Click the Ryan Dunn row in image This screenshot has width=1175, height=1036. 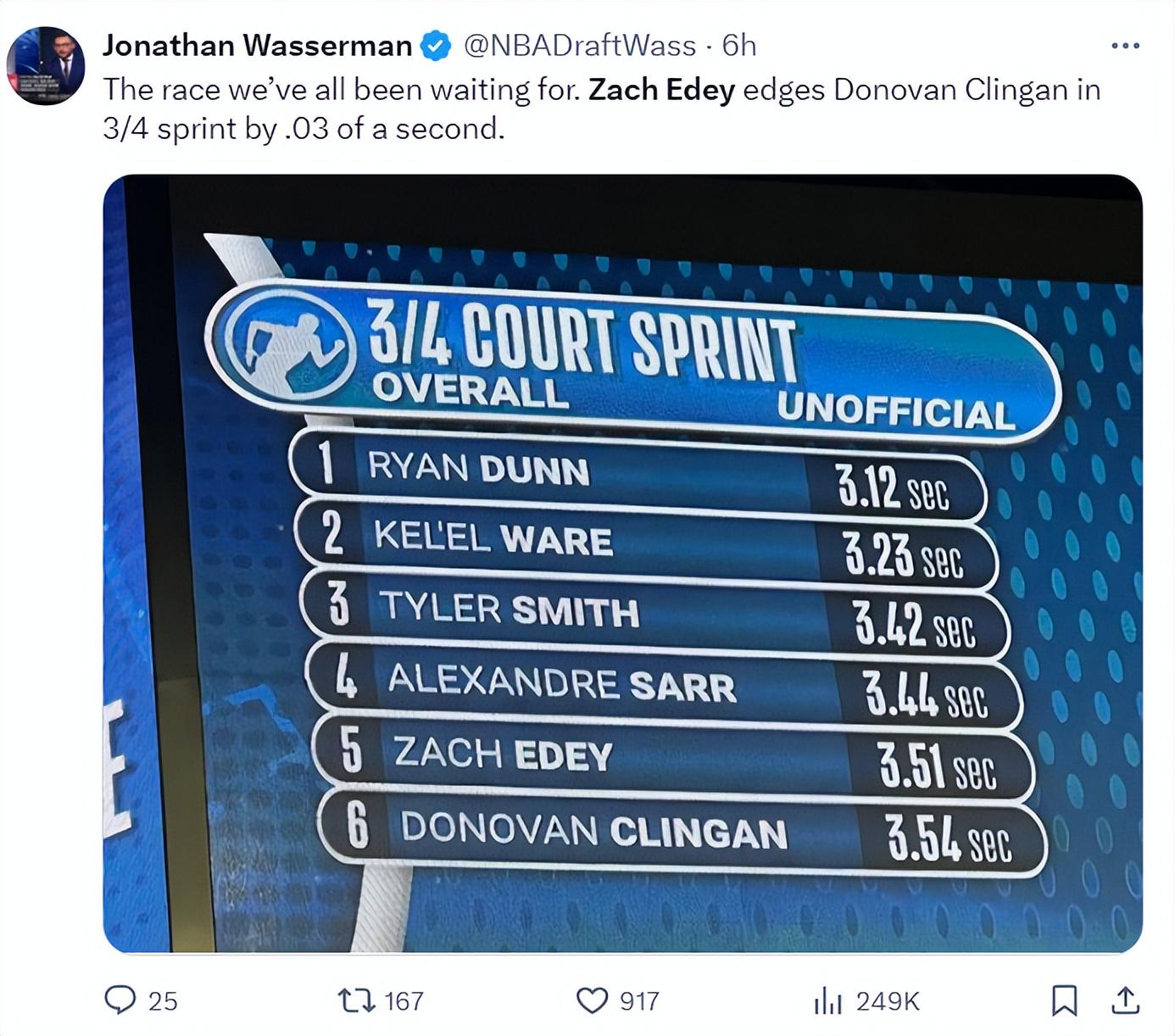tap(636, 473)
